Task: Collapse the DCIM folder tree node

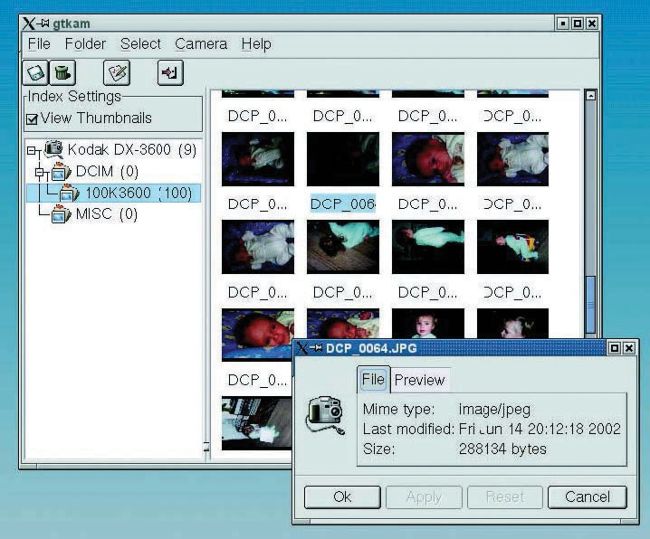Action: [x=41, y=172]
